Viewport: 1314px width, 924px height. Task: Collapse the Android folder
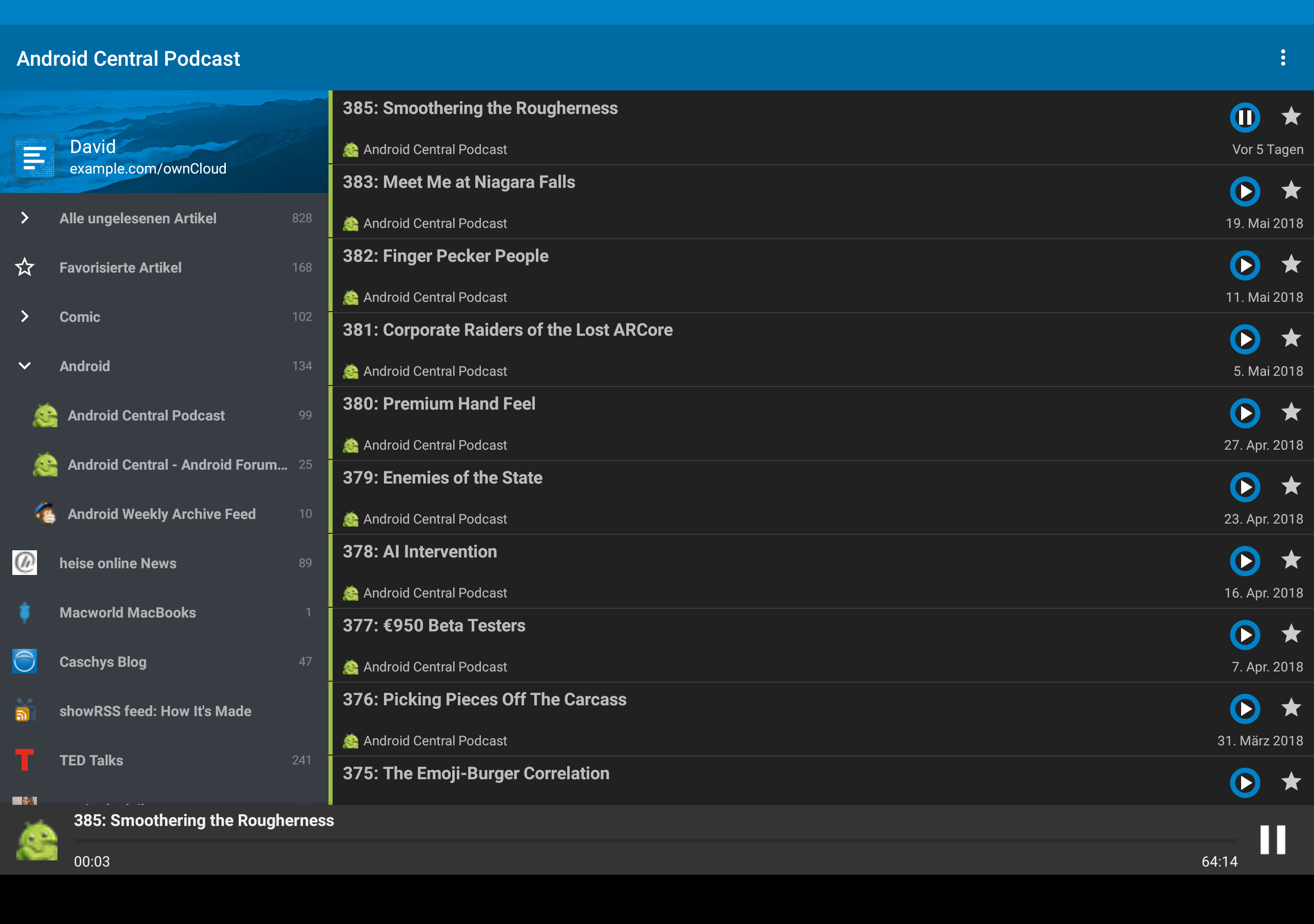click(25, 366)
